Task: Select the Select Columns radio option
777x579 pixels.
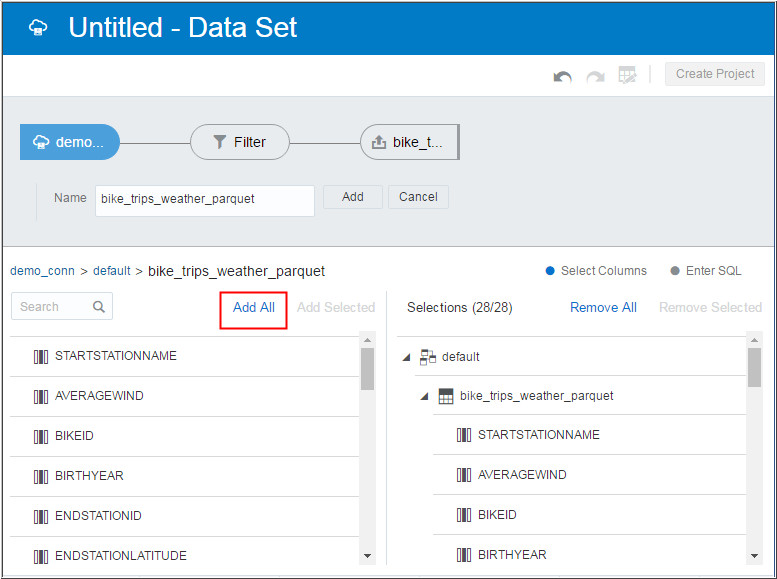Action: pyautogui.click(x=550, y=271)
